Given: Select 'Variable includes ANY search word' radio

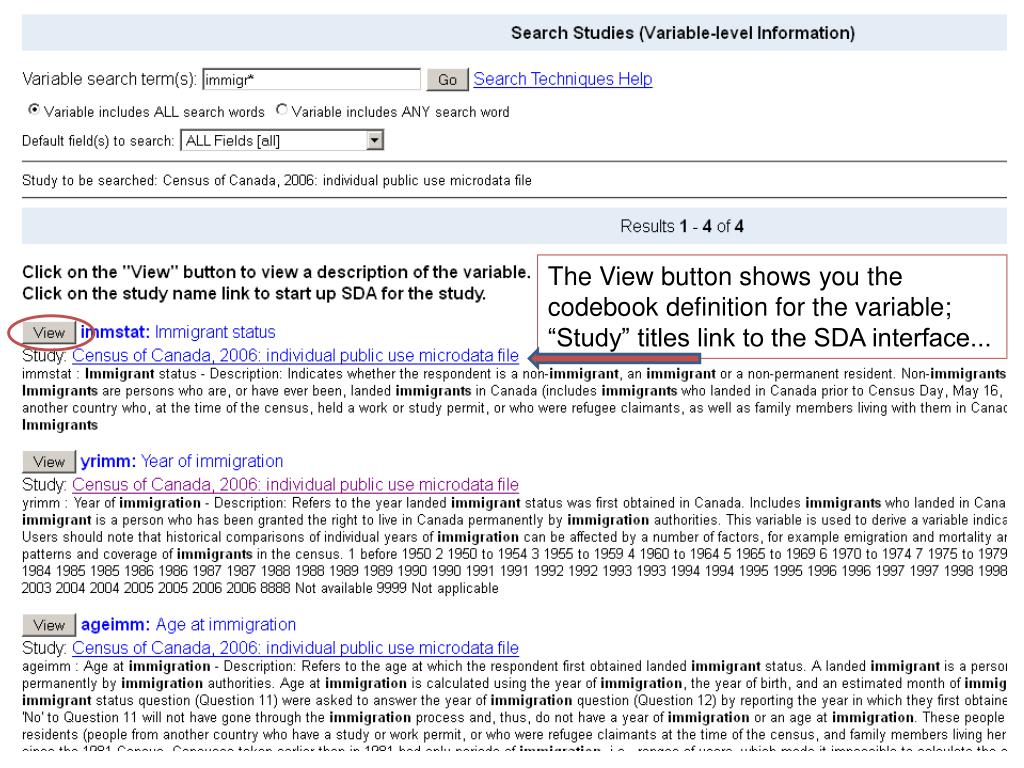Looking at the screenshot, I should [x=281, y=110].
